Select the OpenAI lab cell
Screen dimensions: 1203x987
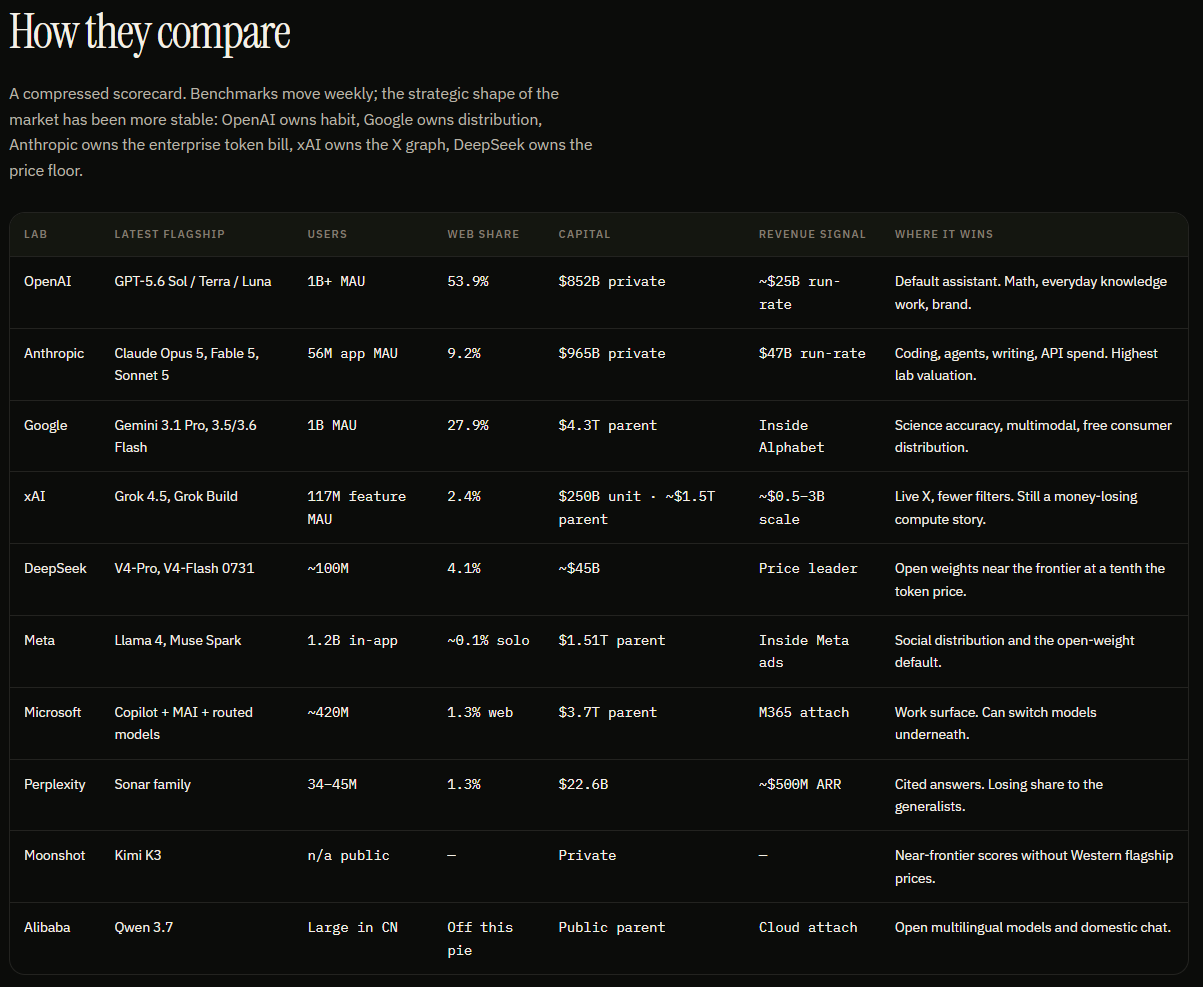click(x=48, y=281)
